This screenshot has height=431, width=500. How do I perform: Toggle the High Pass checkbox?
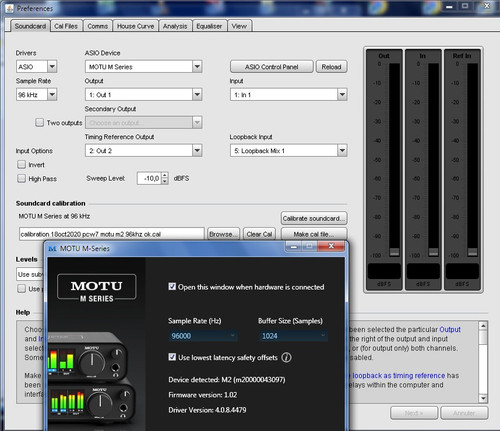(x=21, y=179)
